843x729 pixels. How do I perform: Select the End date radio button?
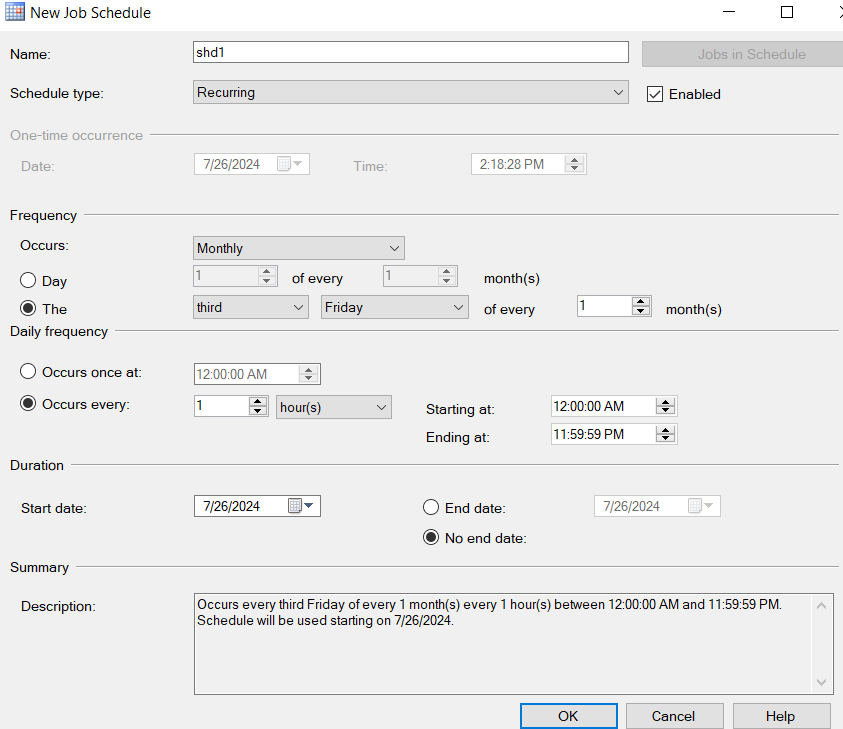[431, 507]
